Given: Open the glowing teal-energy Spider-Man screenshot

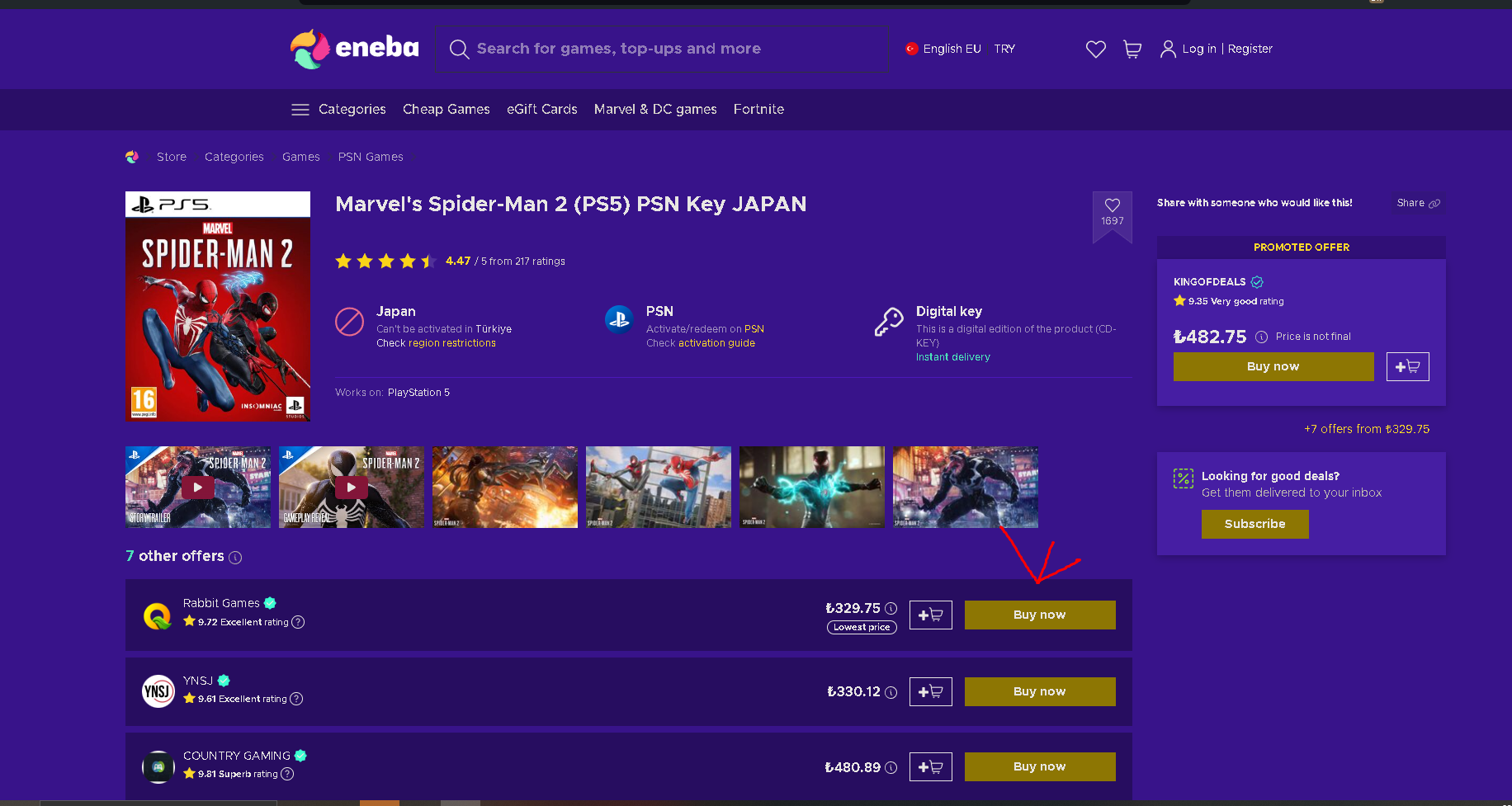Looking at the screenshot, I should [812, 488].
